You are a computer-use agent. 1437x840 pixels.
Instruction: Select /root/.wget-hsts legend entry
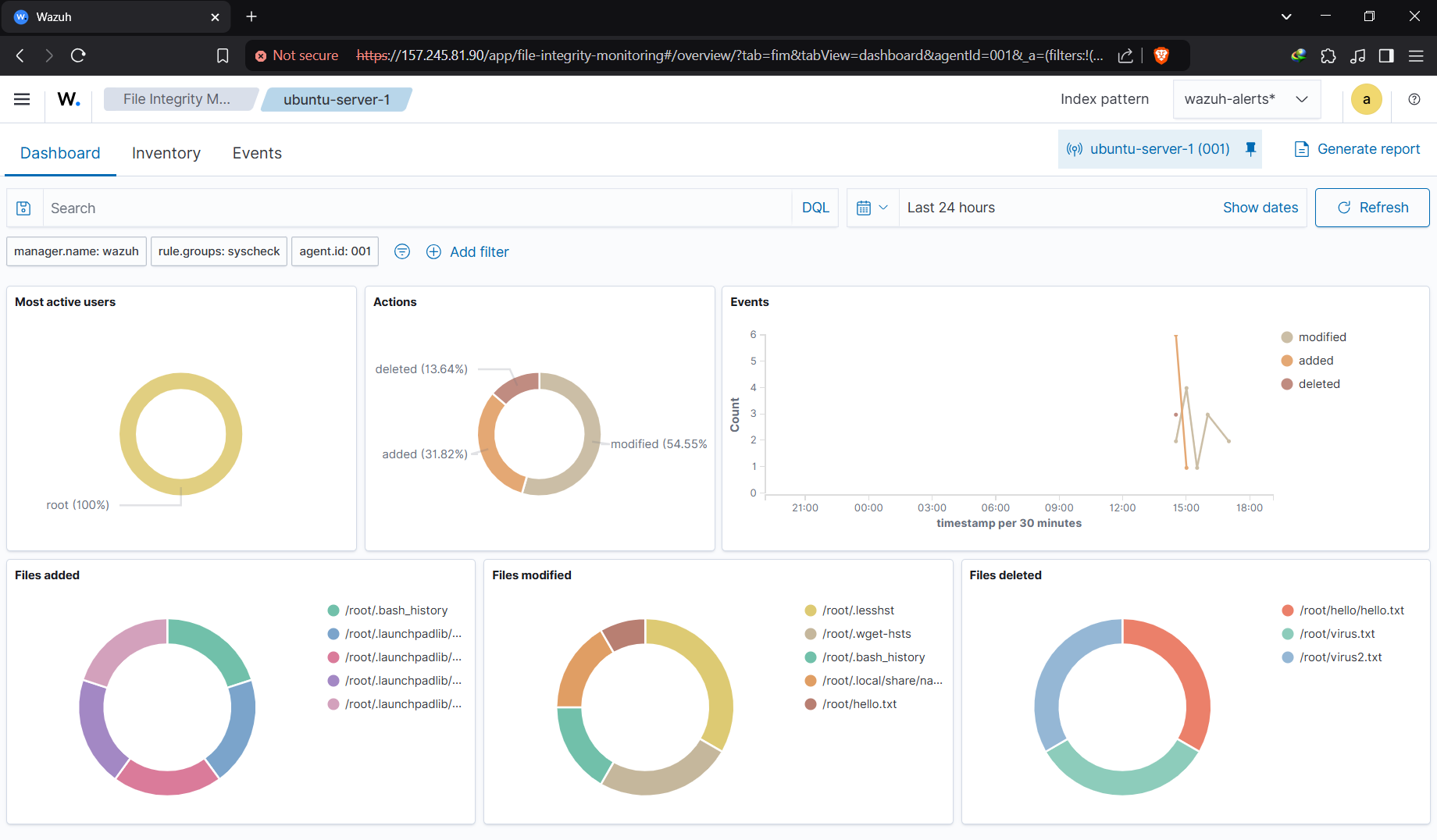pyautogui.click(x=858, y=634)
